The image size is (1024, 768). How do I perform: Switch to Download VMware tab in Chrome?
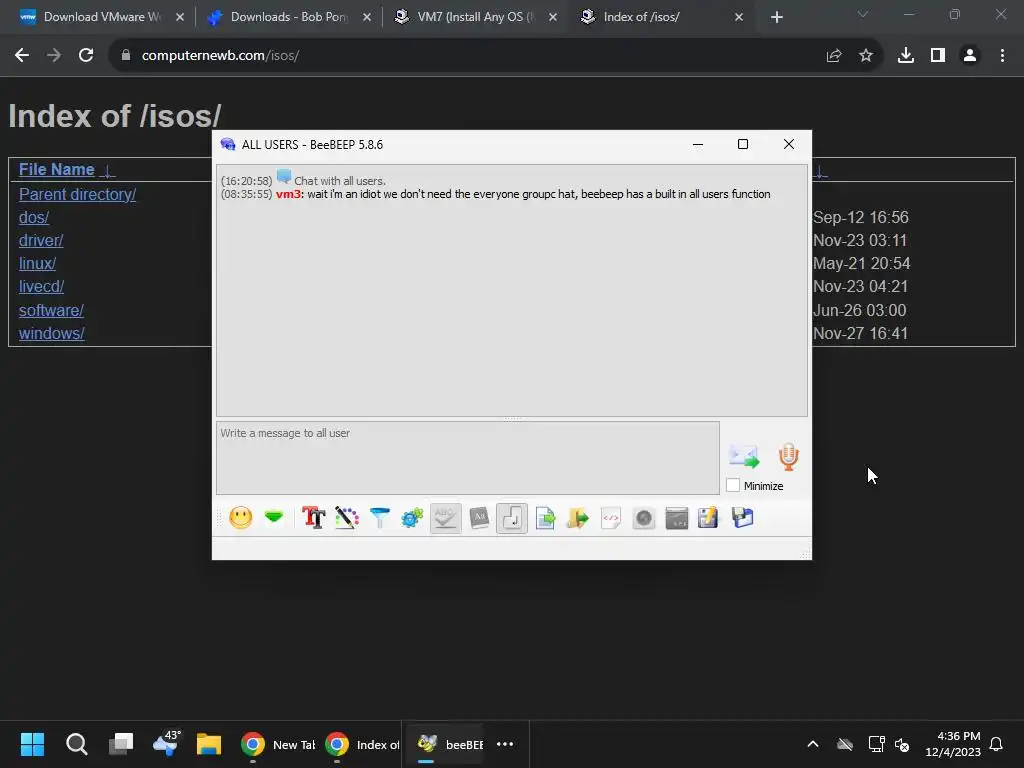pos(103,17)
